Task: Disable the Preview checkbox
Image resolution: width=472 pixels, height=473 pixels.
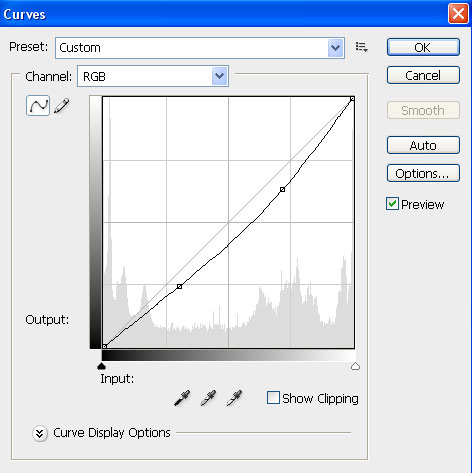Action: (392, 204)
